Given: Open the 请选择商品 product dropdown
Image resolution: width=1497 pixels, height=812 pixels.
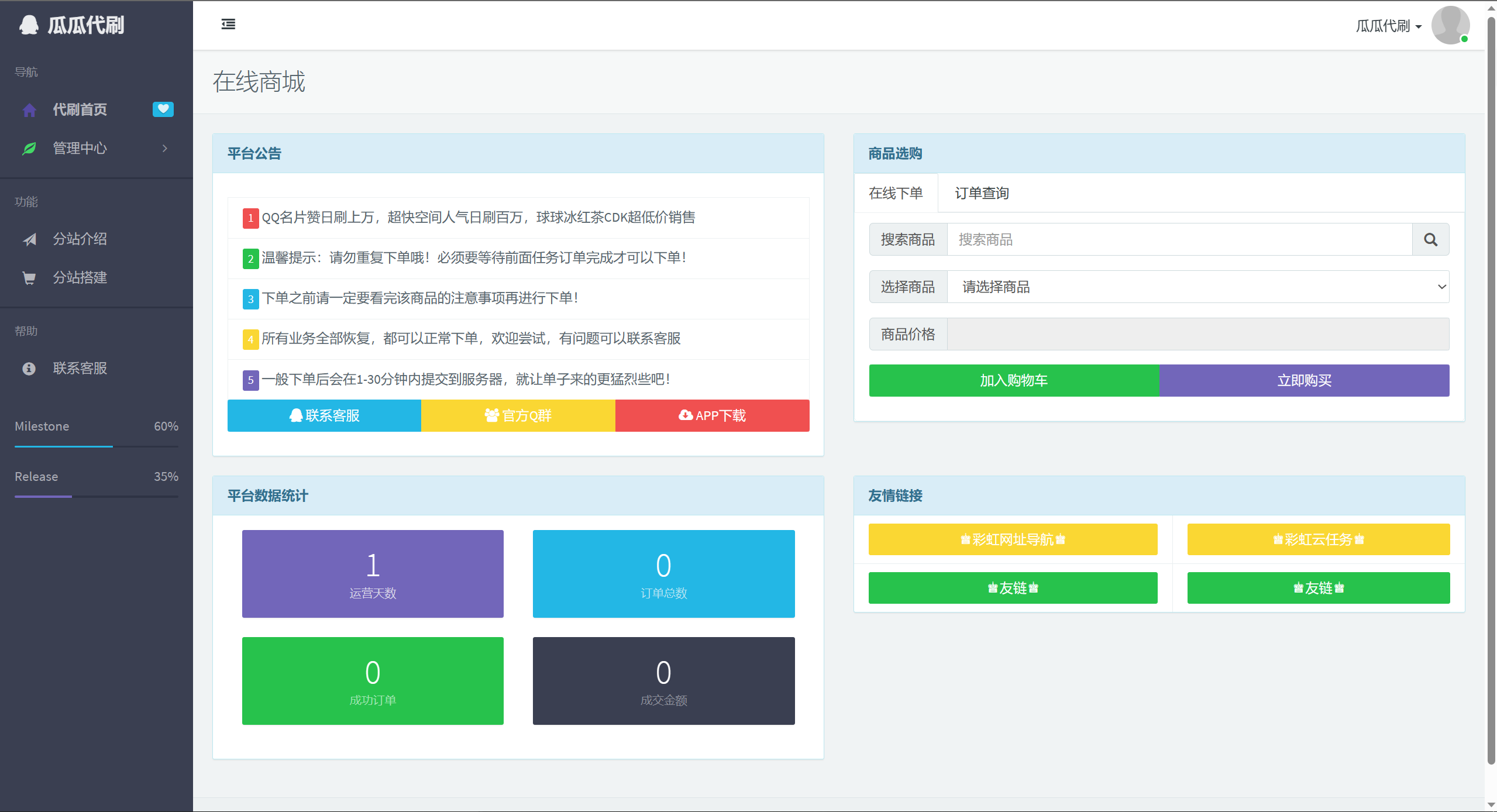Looking at the screenshot, I should [1197, 287].
